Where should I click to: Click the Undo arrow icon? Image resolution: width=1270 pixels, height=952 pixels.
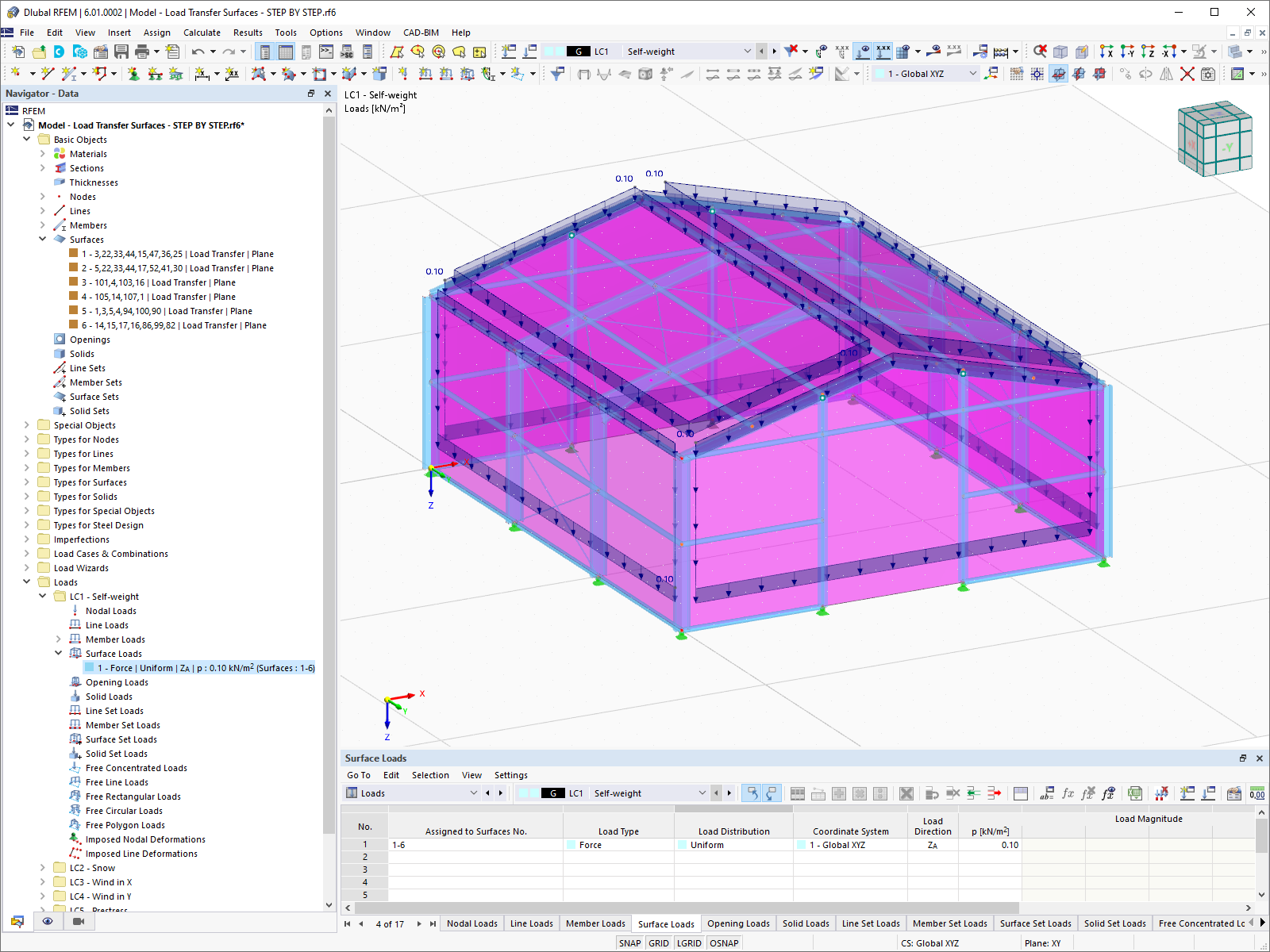click(198, 52)
